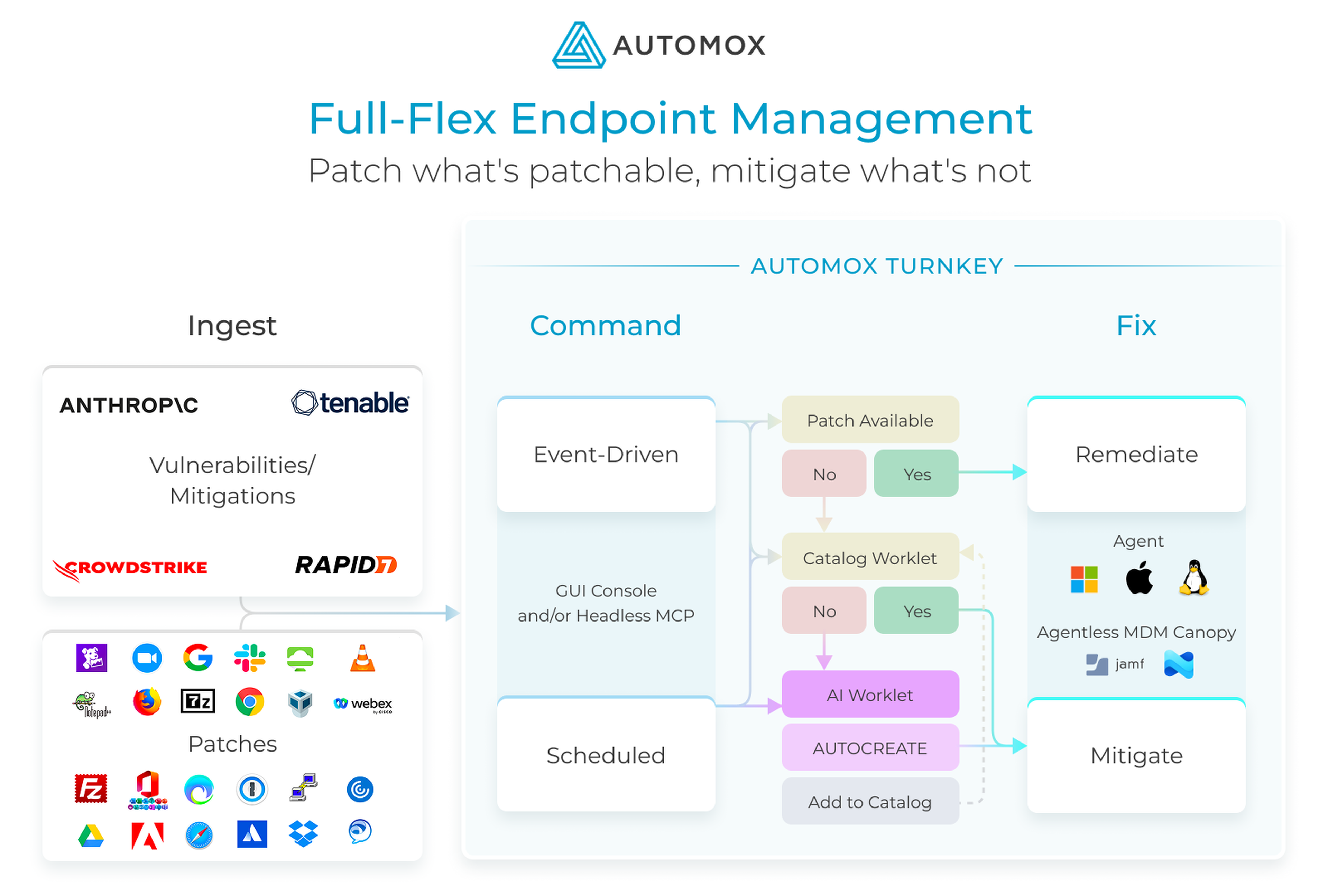Click the Linux penguin icon
Viewport: 1328px width, 896px height.
1194,578
